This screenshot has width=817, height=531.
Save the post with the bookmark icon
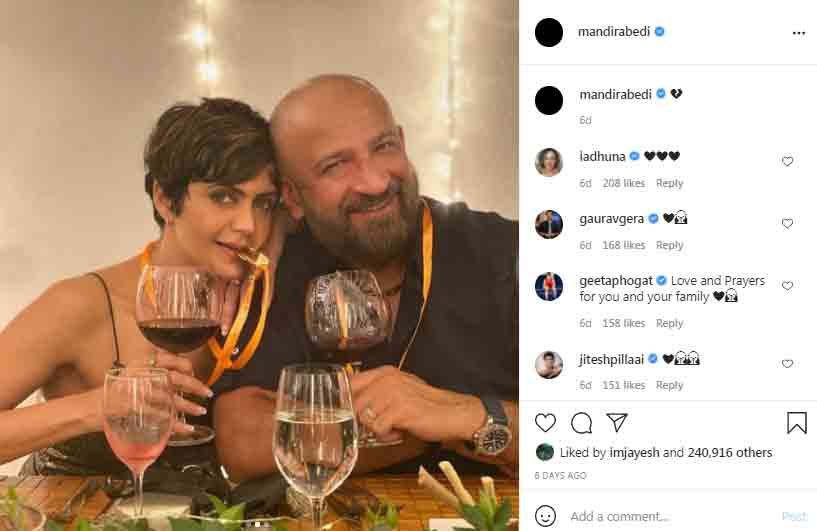tap(797, 423)
